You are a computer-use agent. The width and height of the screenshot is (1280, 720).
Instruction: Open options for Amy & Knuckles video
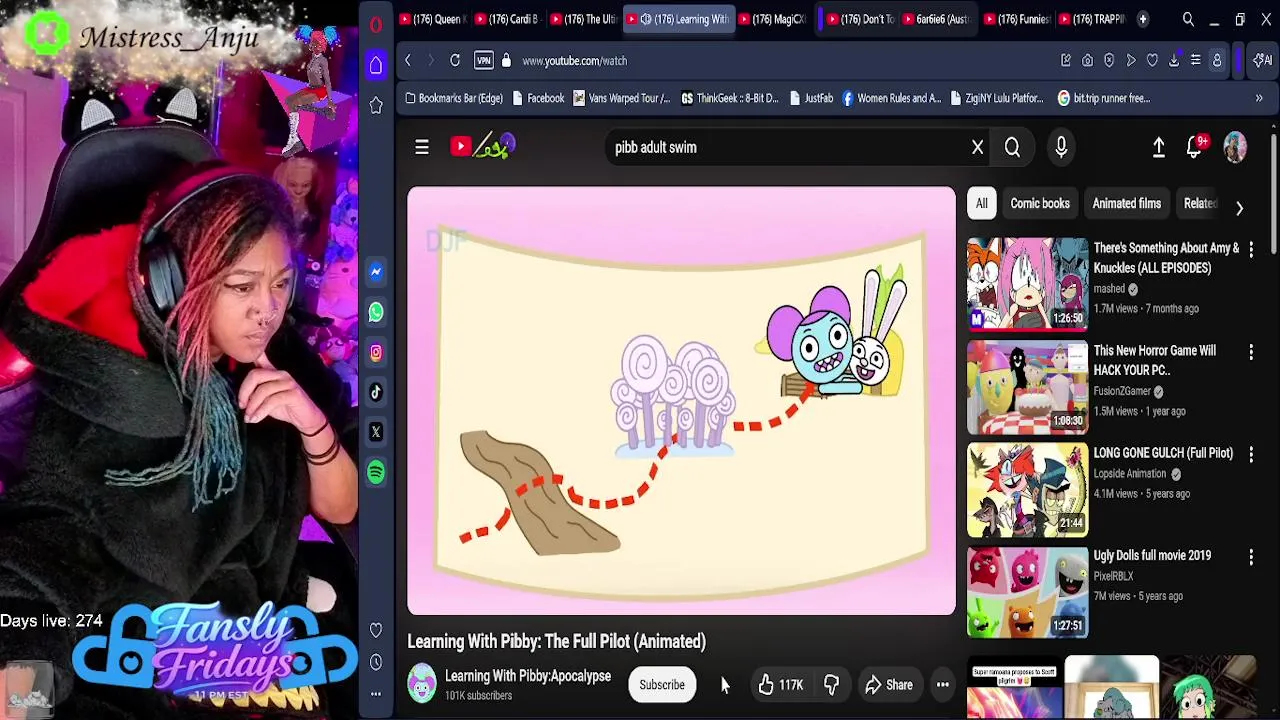(x=1251, y=249)
